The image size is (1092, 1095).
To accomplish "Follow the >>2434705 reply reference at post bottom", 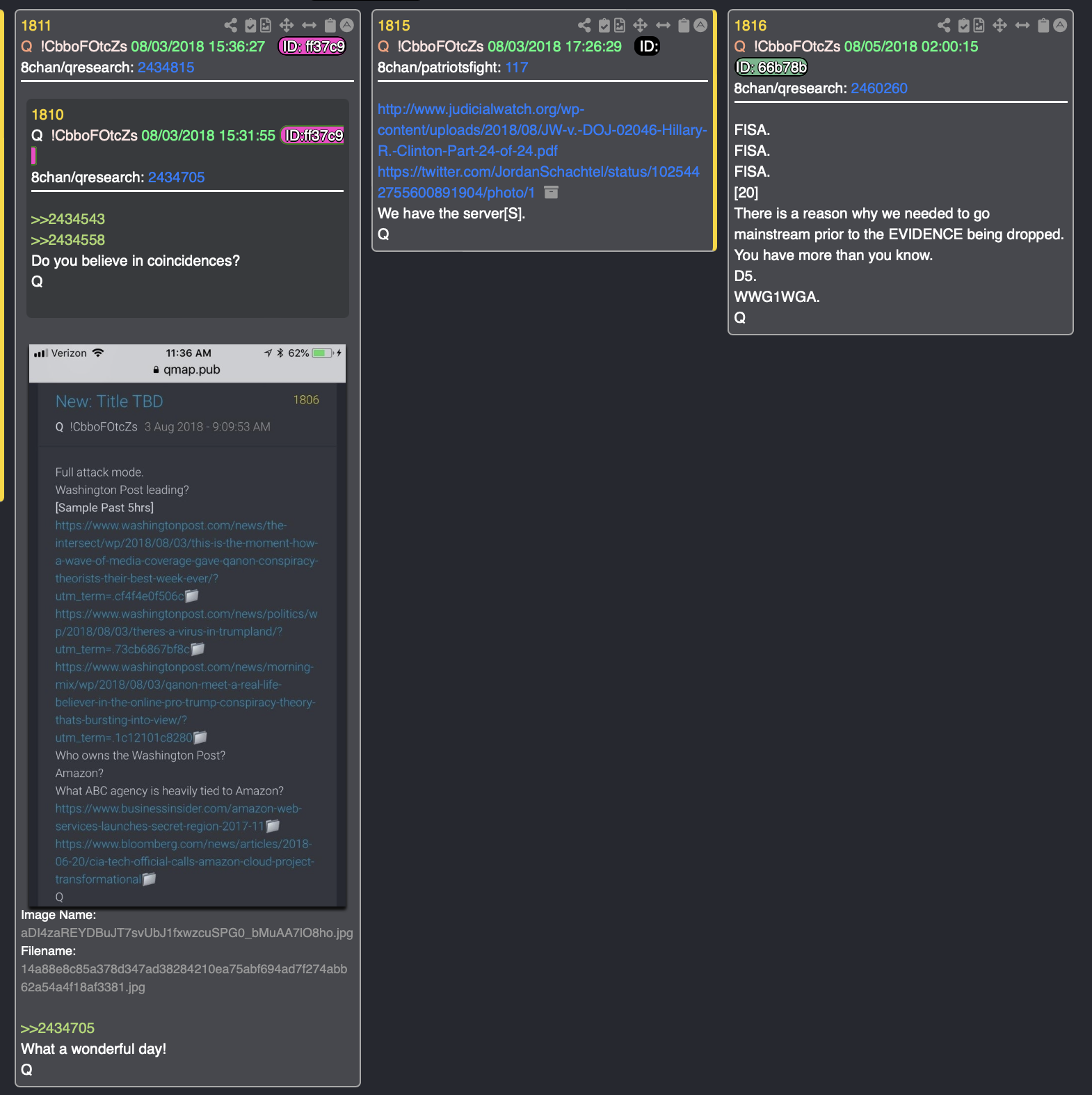I will (58, 1028).
